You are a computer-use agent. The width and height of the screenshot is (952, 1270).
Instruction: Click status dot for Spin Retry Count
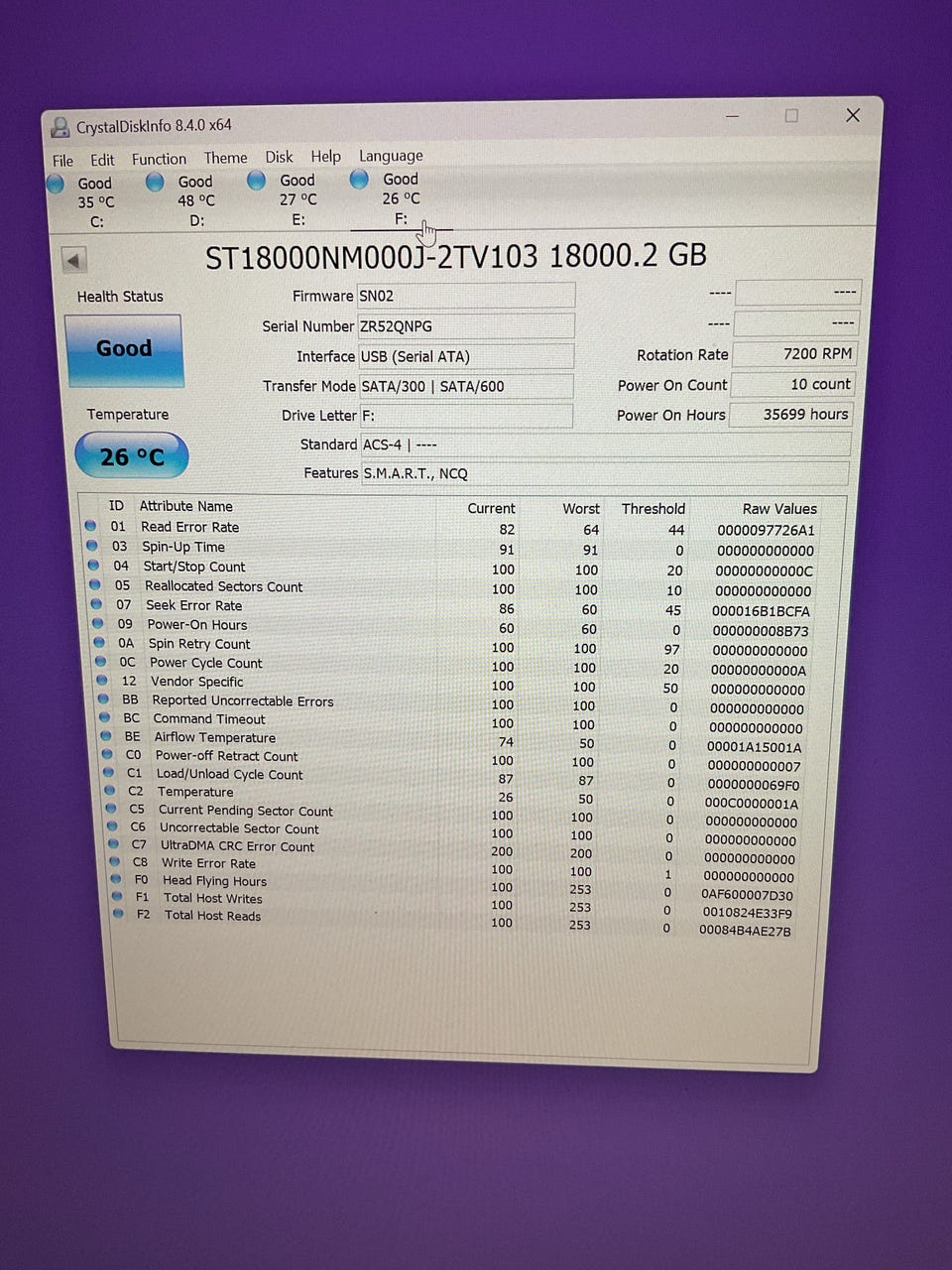point(99,643)
